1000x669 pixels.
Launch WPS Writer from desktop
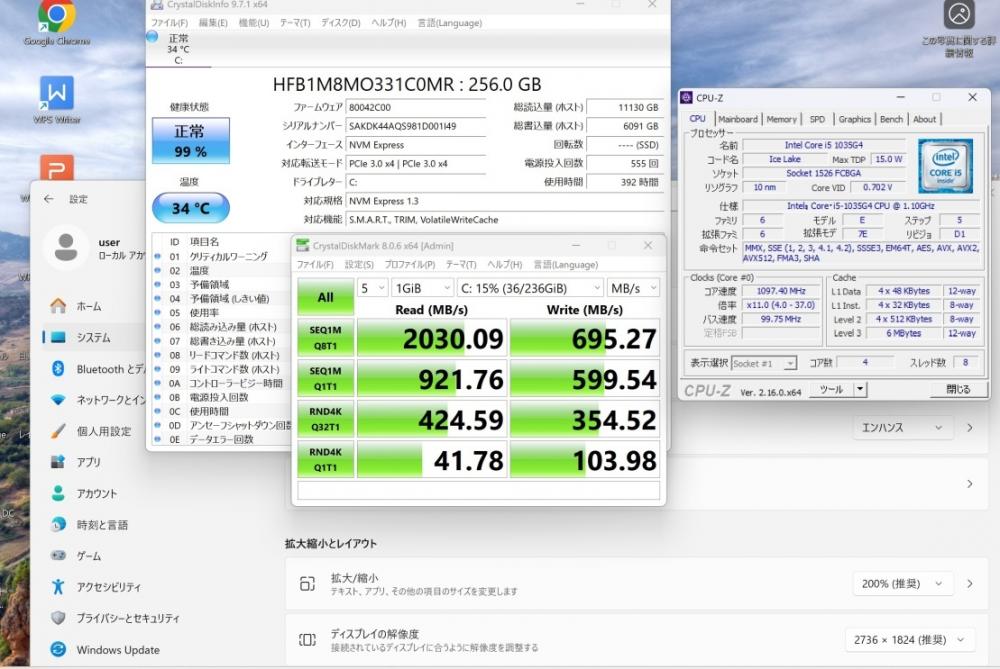tap(56, 95)
